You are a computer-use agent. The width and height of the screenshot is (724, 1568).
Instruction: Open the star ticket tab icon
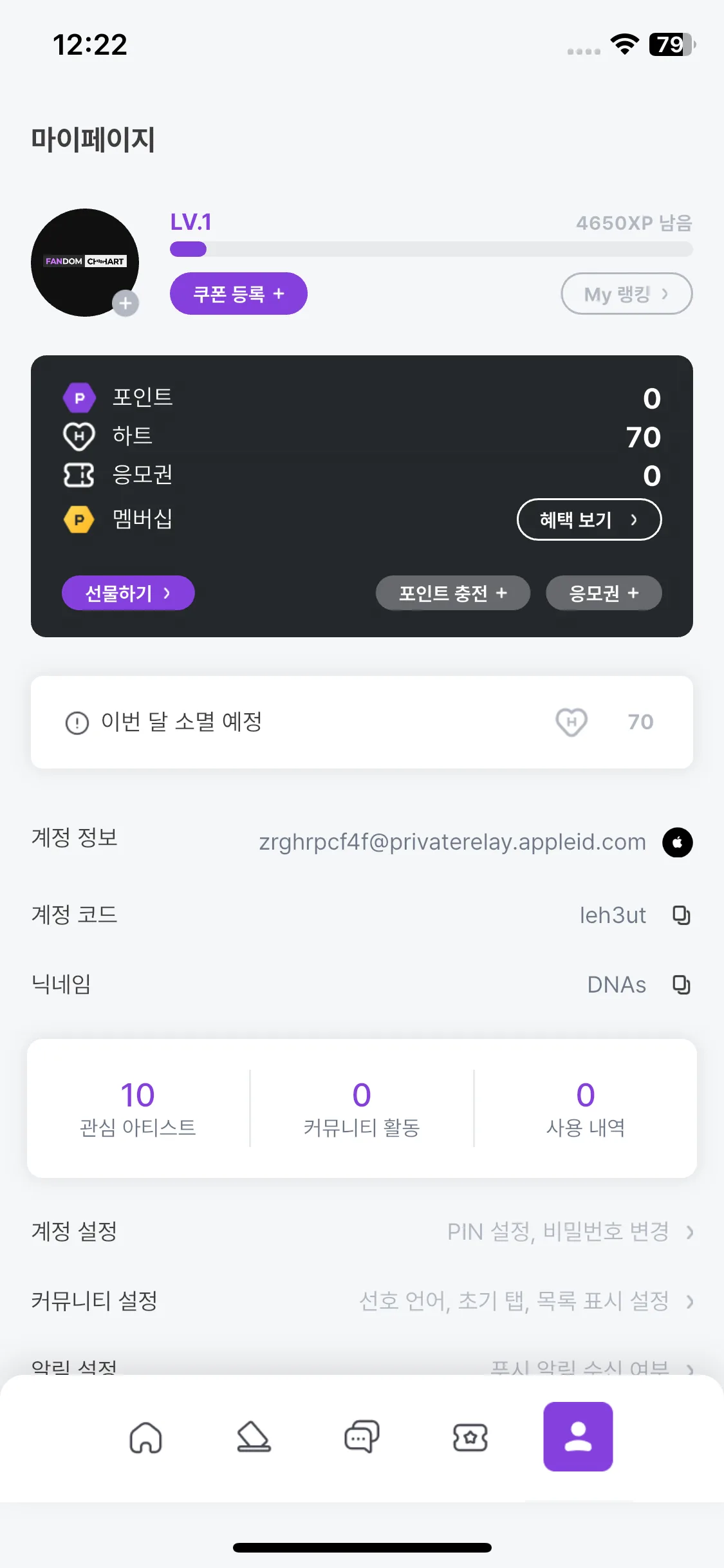tap(470, 1437)
